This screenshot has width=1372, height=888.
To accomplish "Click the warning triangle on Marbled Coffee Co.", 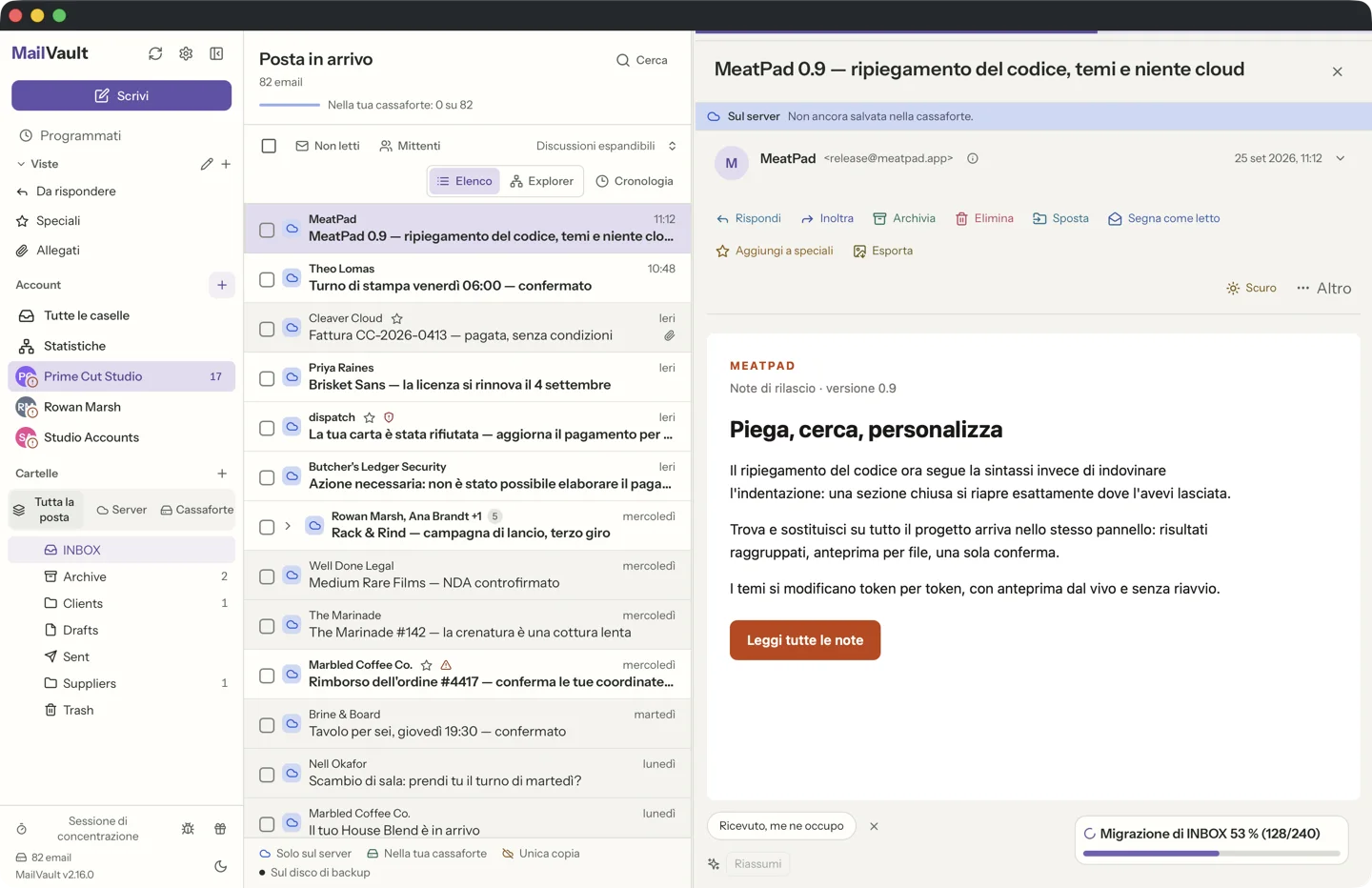I will pos(446,665).
